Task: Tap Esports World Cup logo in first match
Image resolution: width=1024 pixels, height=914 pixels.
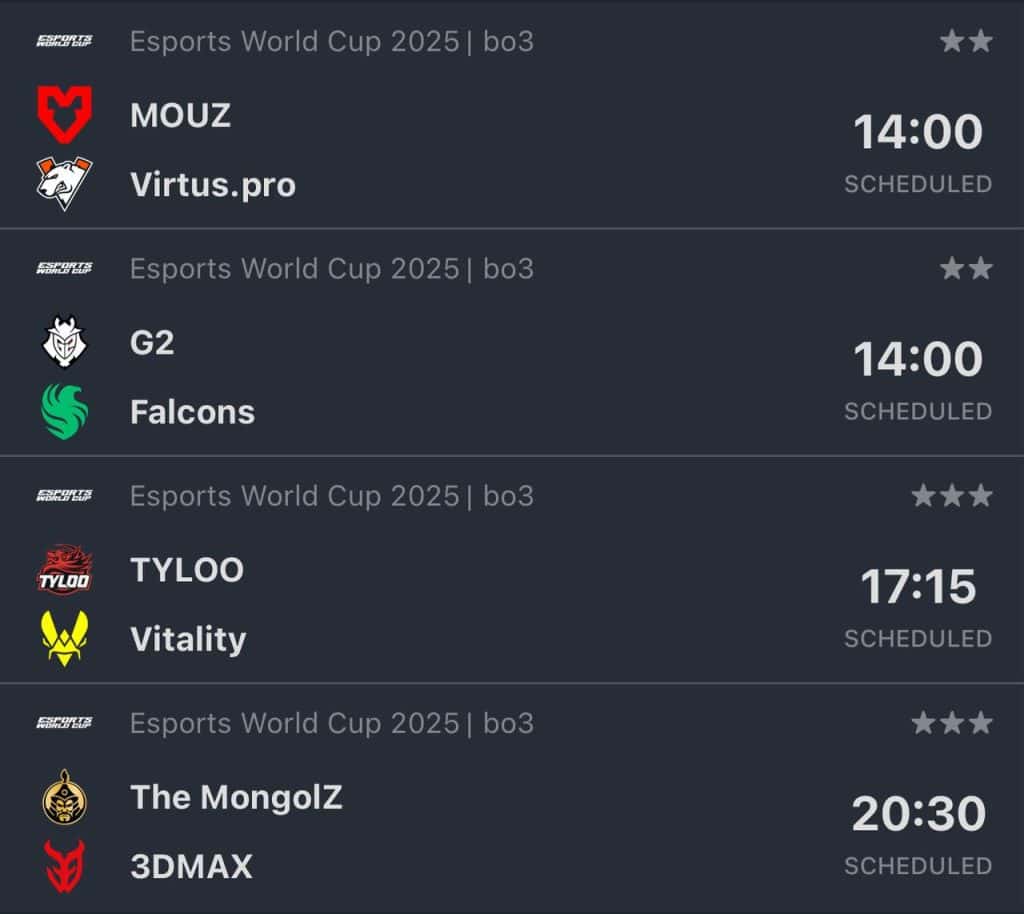Action: point(64,41)
